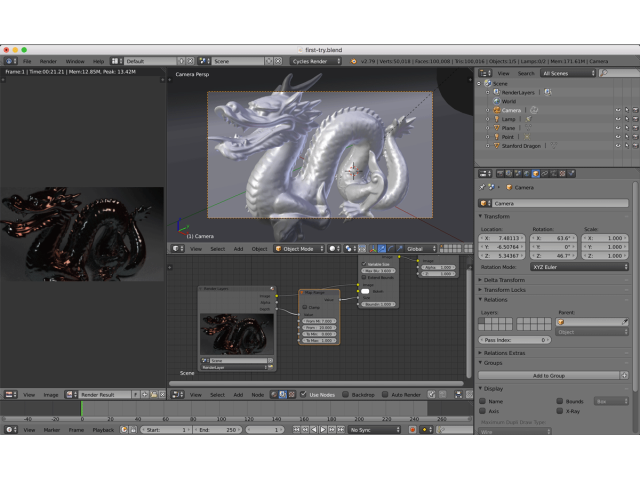Open the File menu
640x480 pixels.
[x=27, y=61]
